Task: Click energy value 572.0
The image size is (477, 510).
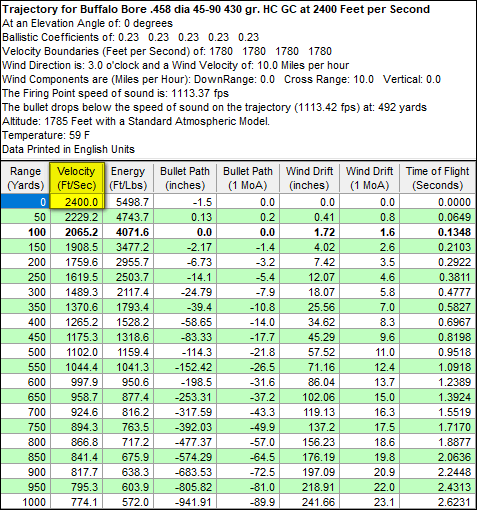Action: 128,502
